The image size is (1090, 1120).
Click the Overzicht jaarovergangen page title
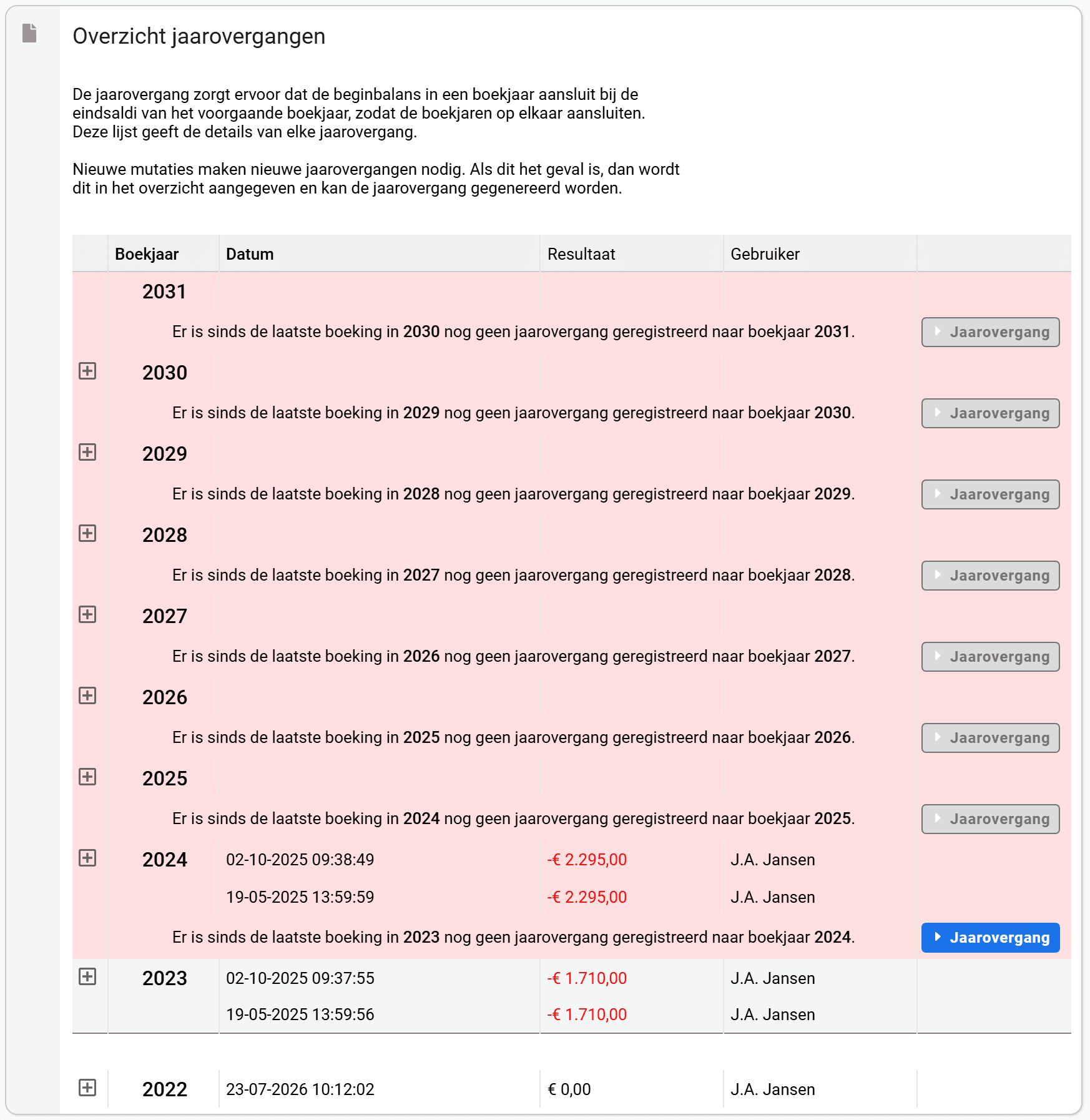pyautogui.click(x=199, y=36)
